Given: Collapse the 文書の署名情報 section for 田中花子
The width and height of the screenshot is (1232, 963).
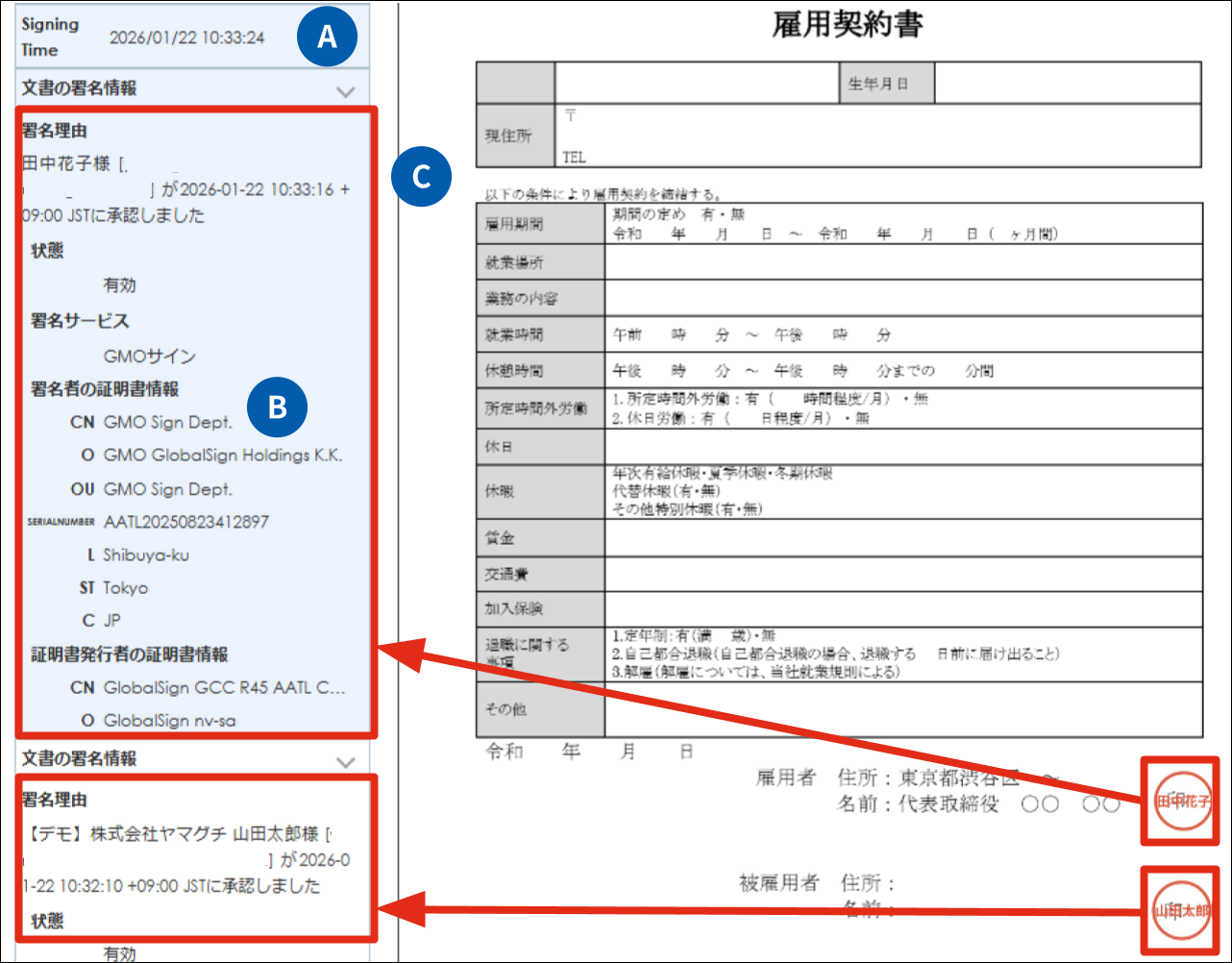Looking at the screenshot, I should pyautogui.click(x=346, y=90).
